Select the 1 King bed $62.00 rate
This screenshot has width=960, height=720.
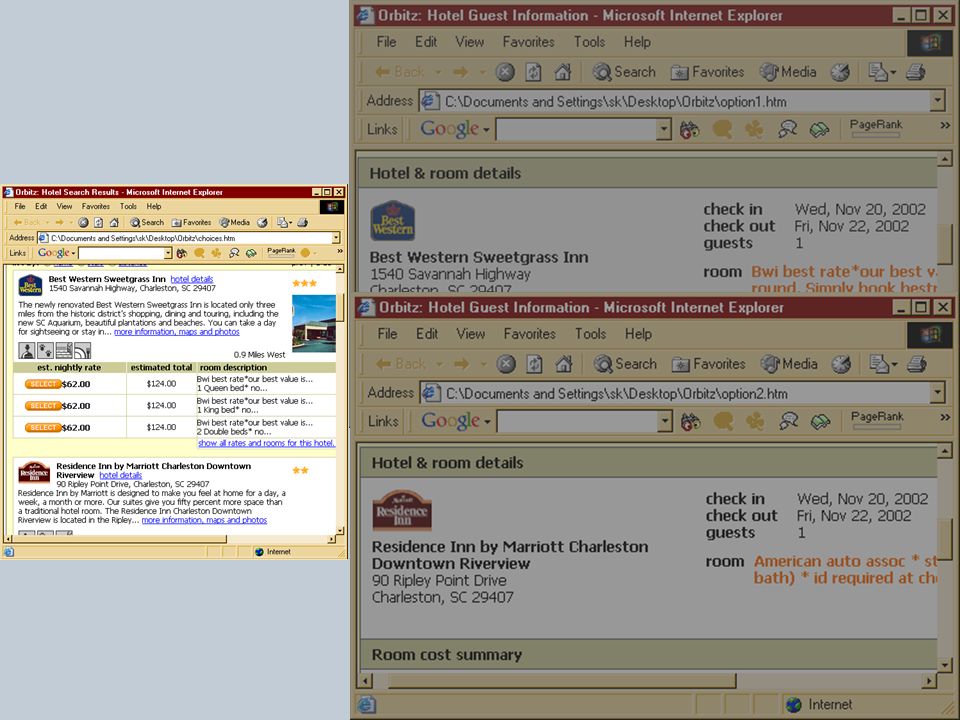(43, 405)
